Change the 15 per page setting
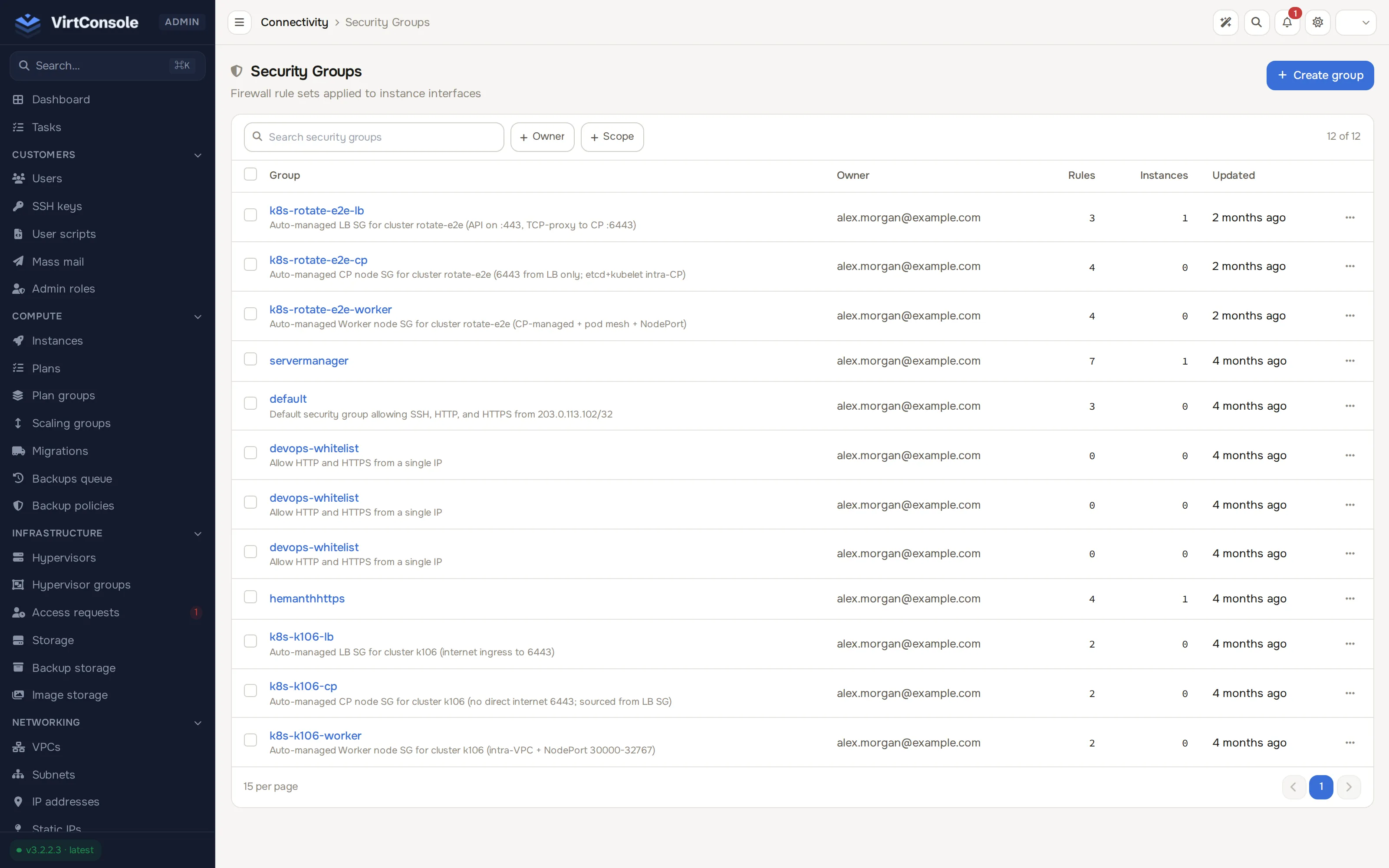1389x868 pixels. click(x=270, y=786)
